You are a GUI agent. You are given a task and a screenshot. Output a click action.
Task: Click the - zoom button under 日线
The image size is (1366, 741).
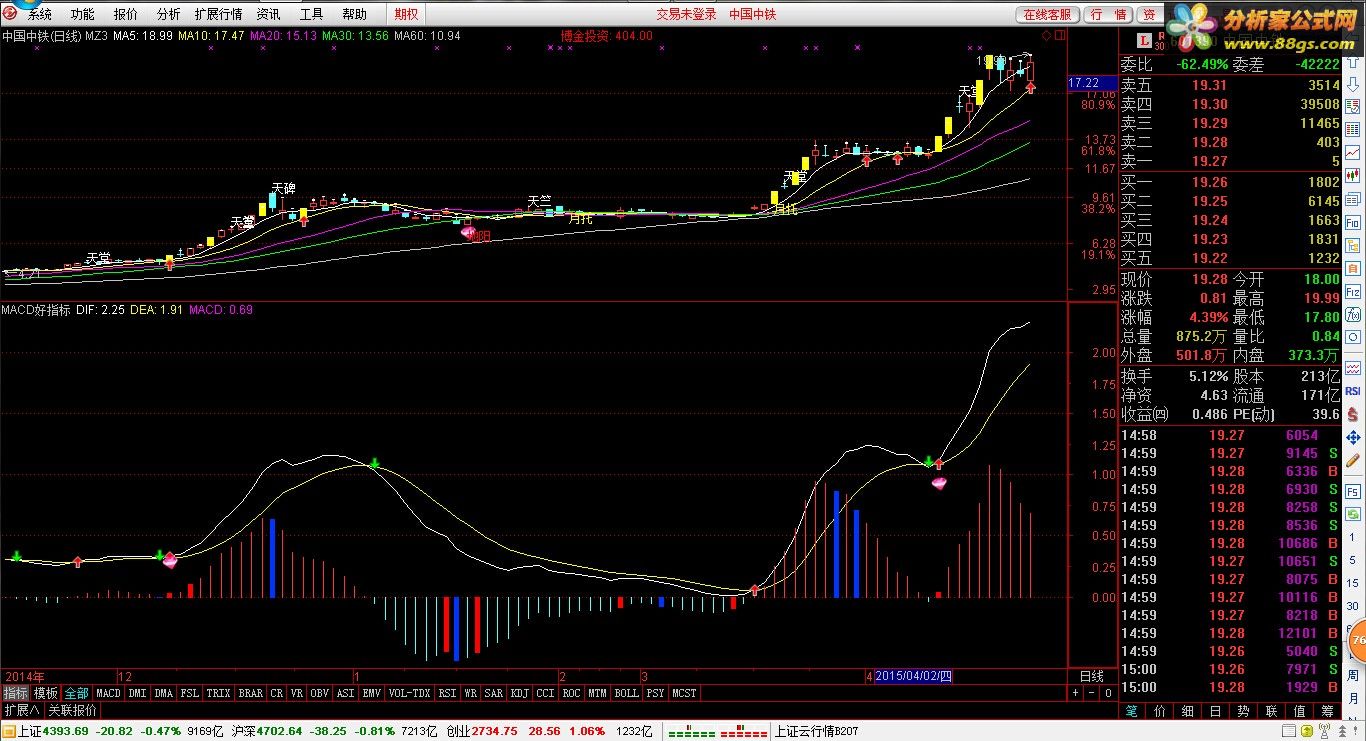pos(1092,692)
